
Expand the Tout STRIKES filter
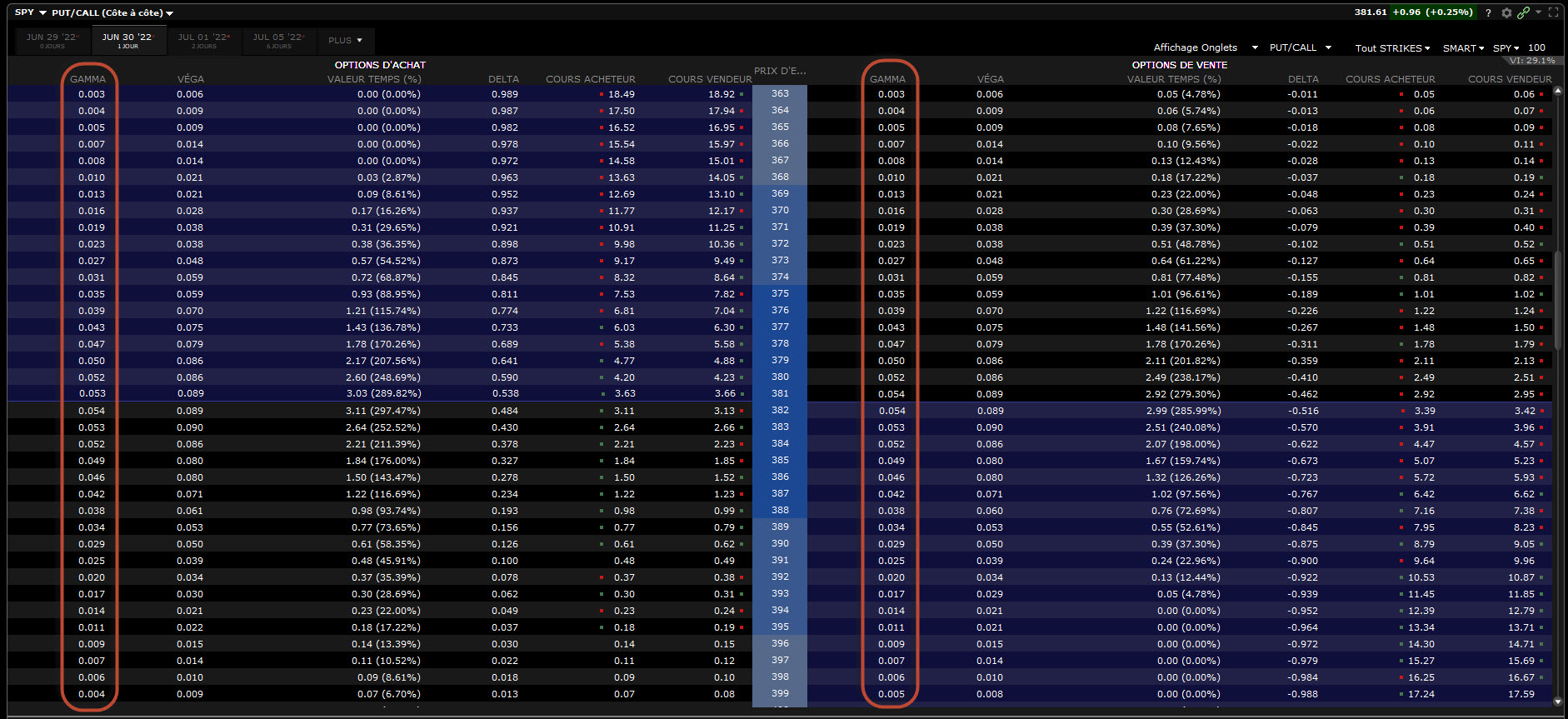click(1392, 48)
